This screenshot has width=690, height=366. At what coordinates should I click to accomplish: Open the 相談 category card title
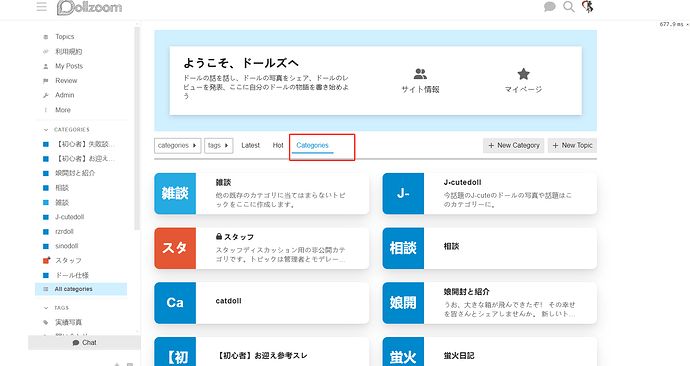451,246
